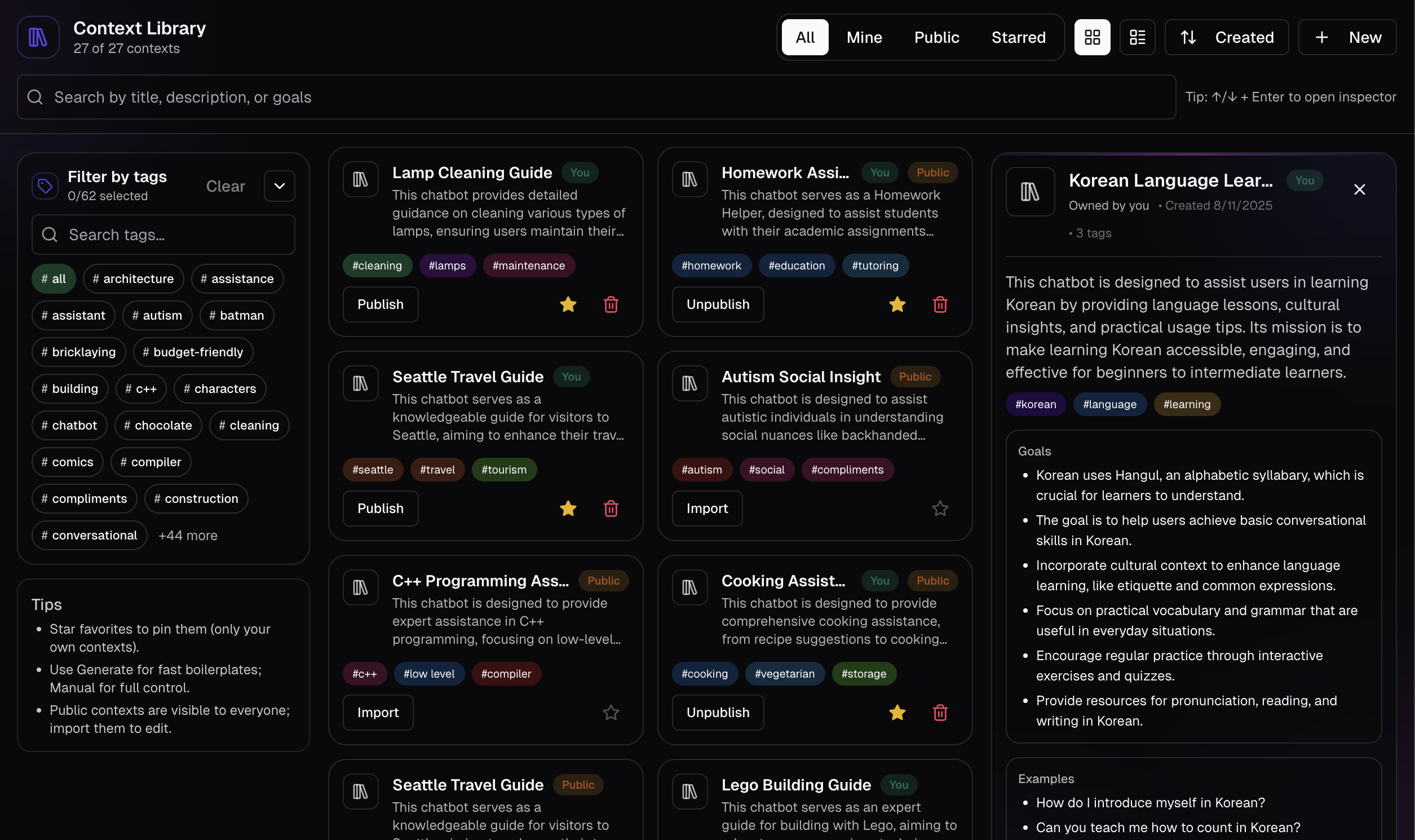
Task: Delete the Cooking Assistant context
Action: (x=940, y=713)
